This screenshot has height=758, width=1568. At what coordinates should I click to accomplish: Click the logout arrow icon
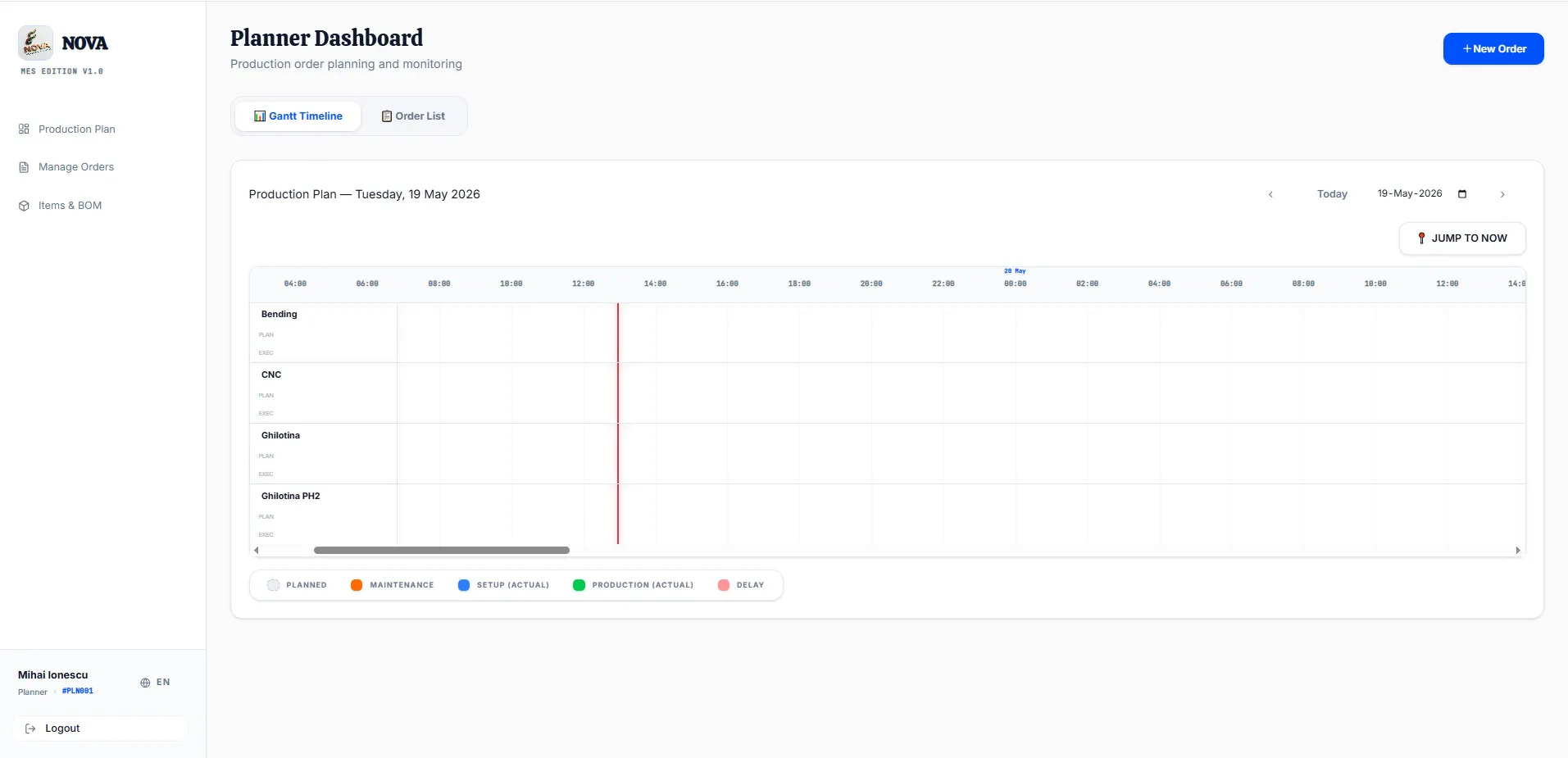click(30, 728)
